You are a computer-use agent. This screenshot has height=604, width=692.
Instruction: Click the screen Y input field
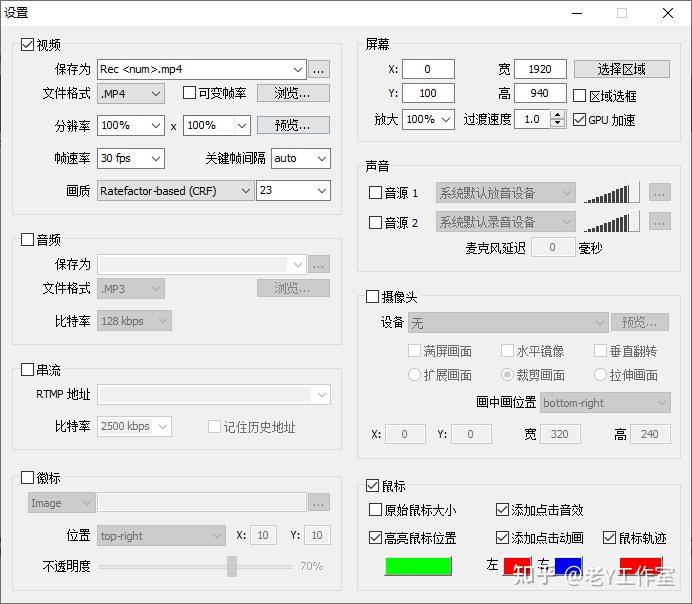tap(428, 93)
